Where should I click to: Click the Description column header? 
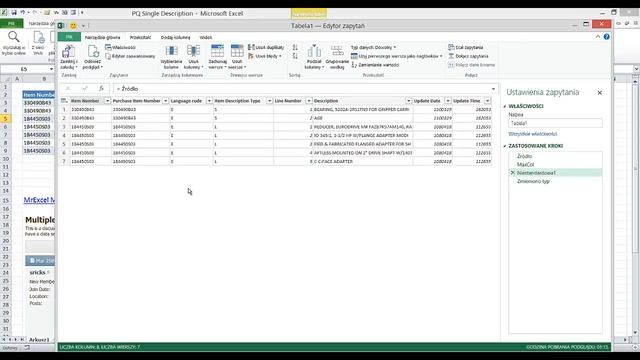[359, 100]
